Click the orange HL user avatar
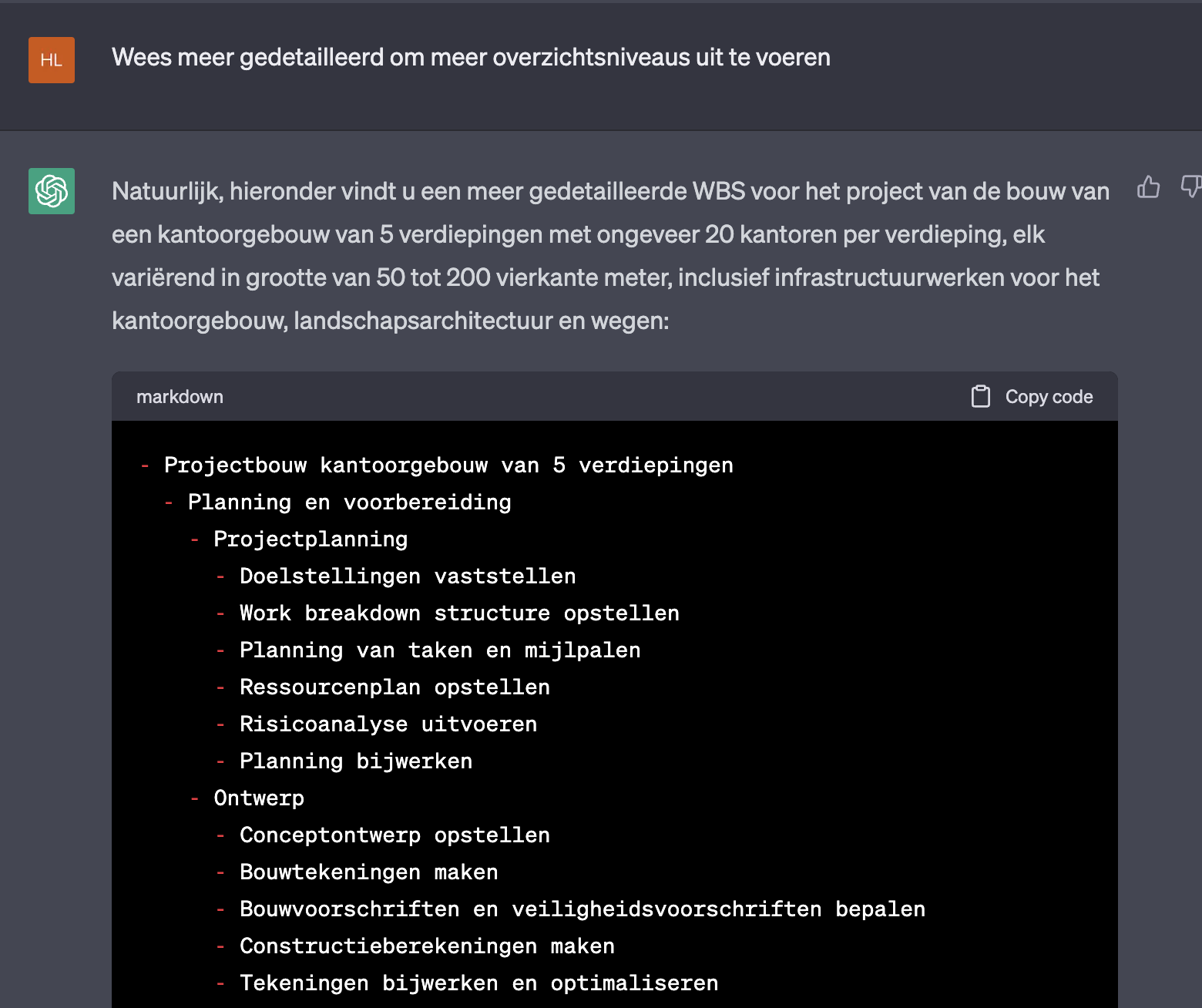Image resolution: width=1202 pixels, height=1008 pixels. (51, 59)
